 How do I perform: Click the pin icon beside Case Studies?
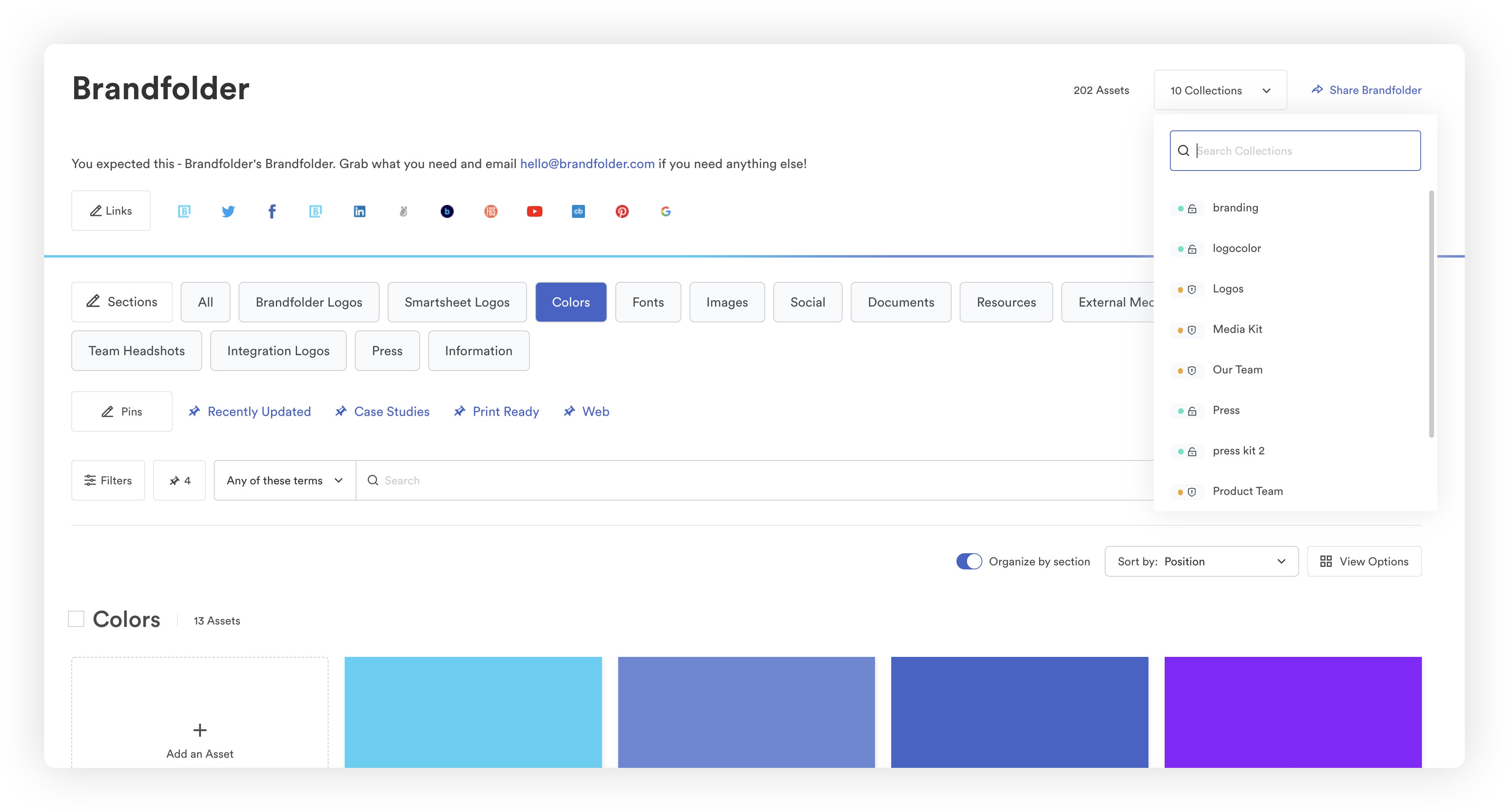[340, 411]
